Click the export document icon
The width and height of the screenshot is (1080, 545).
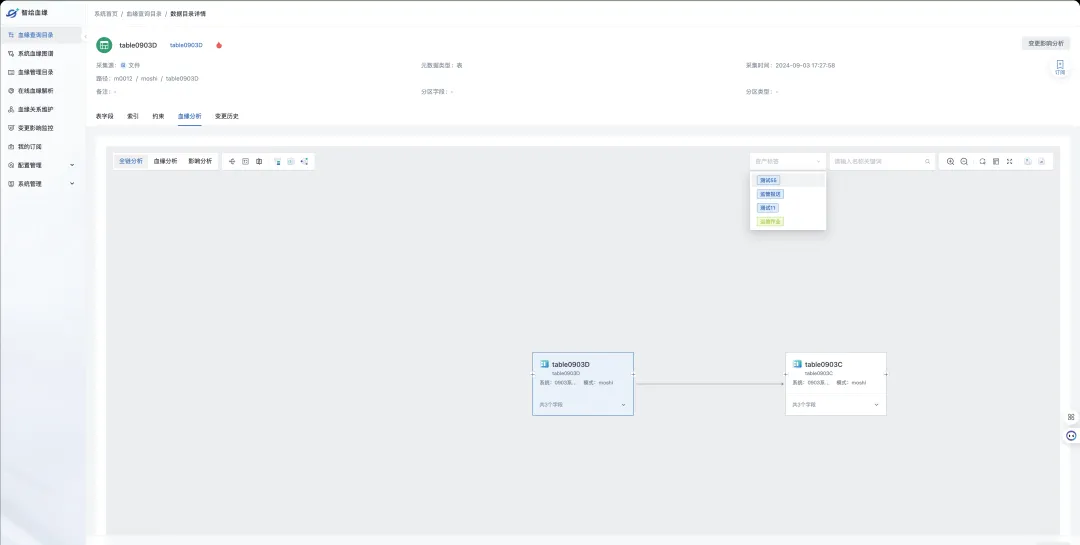(1028, 161)
